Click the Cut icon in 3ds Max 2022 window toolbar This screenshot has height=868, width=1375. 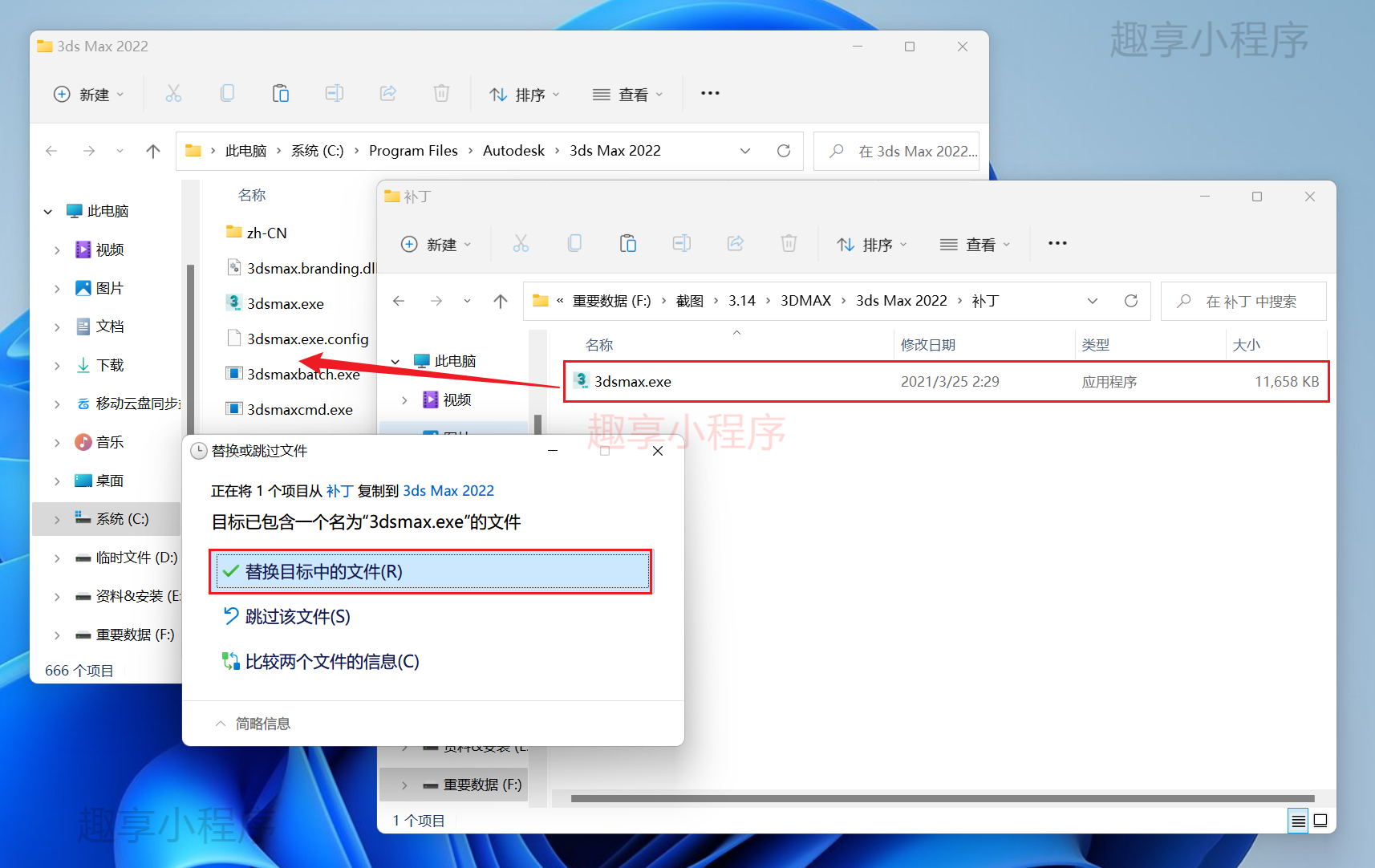tap(173, 94)
